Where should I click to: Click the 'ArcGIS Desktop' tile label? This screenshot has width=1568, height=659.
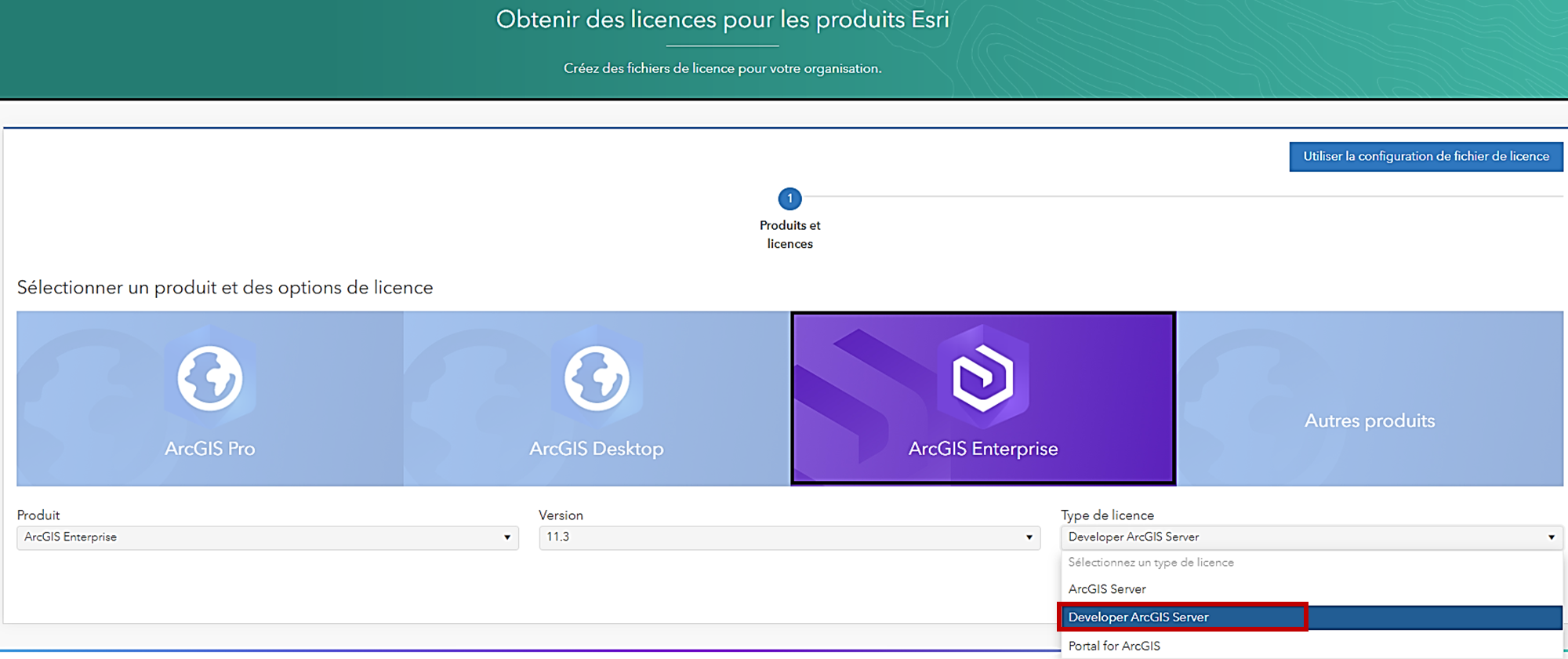[x=597, y=449]
